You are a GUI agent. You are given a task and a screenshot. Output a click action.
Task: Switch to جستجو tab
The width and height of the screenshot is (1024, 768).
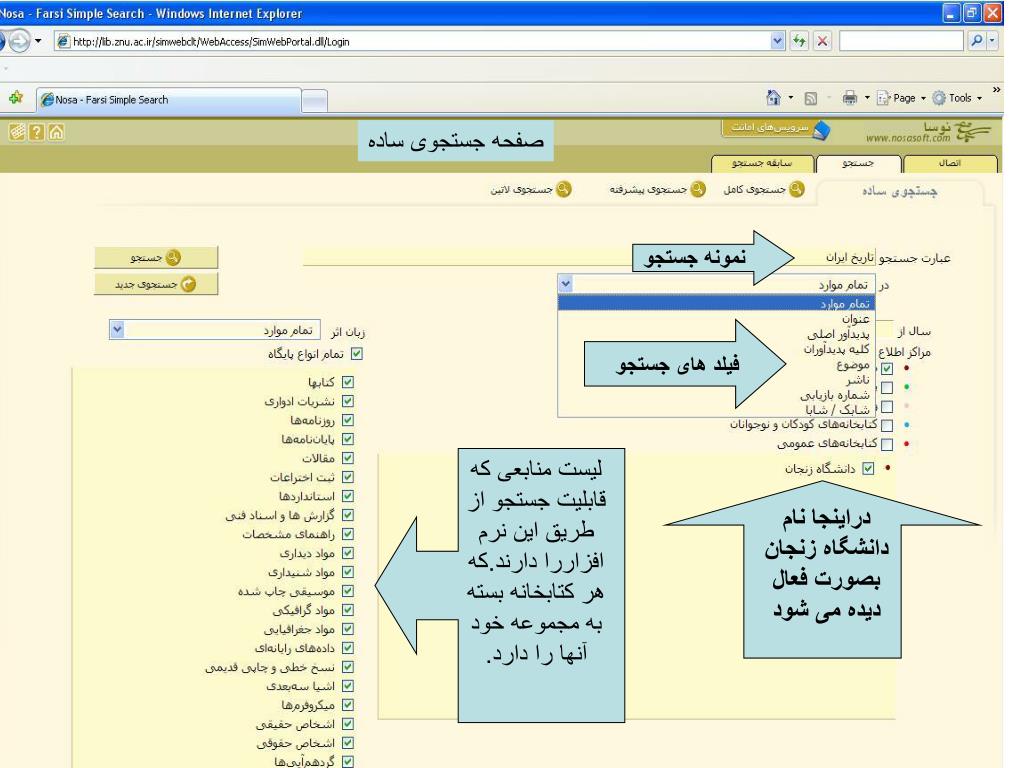[x=858, y=163]
